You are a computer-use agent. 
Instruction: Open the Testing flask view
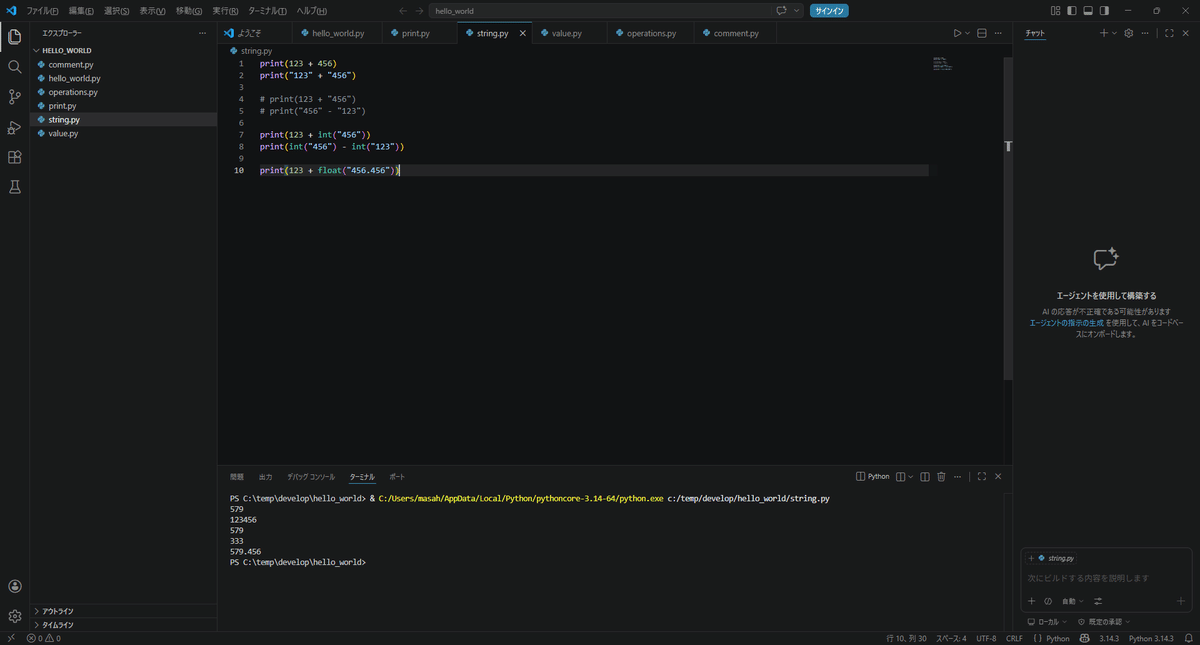14,187
